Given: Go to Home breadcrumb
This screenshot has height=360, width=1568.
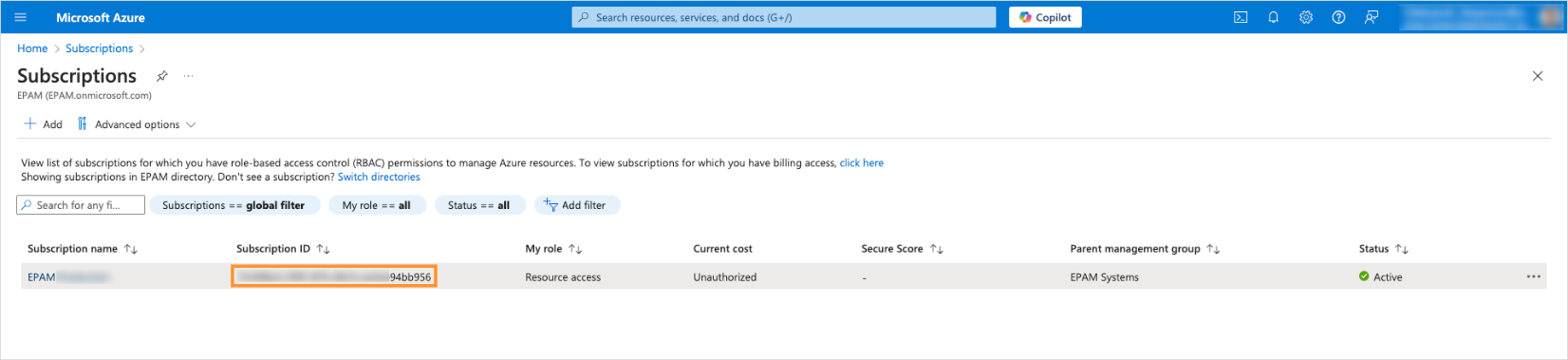Looking at the screenshot, I should click(x=32, y=48).
